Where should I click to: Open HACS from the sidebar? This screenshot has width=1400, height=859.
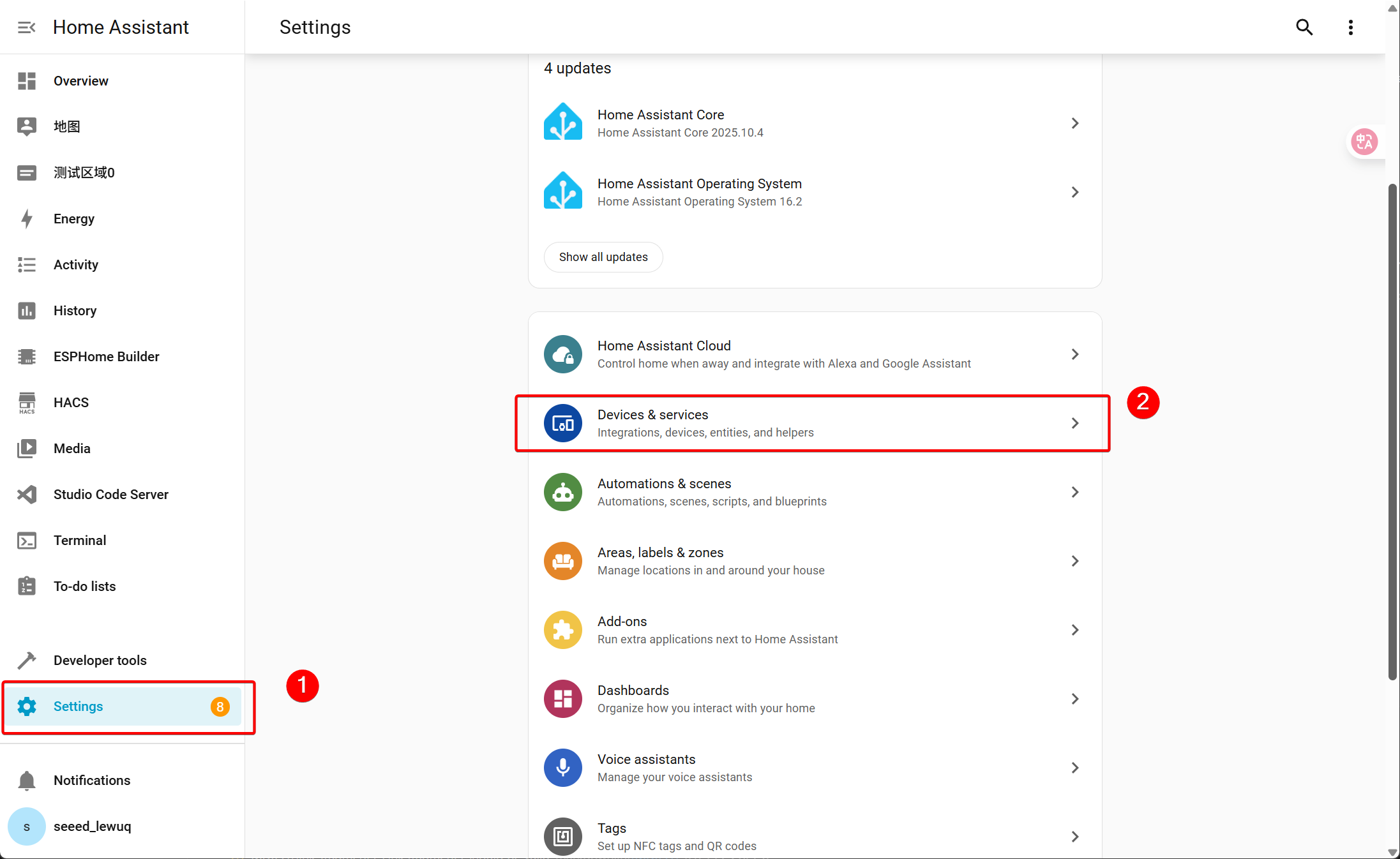(71, 403)
